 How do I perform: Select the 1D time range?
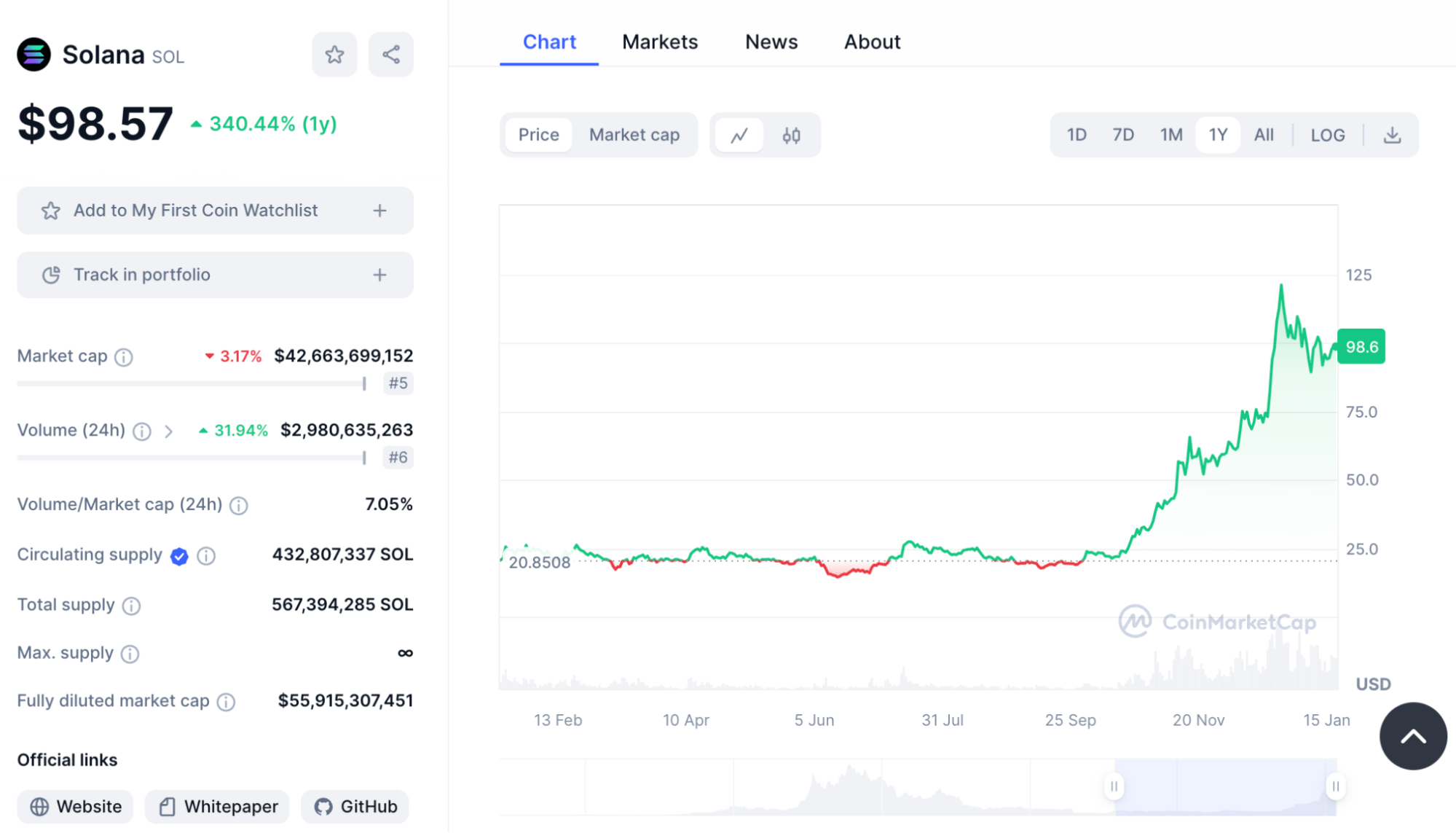point(1076,135)
